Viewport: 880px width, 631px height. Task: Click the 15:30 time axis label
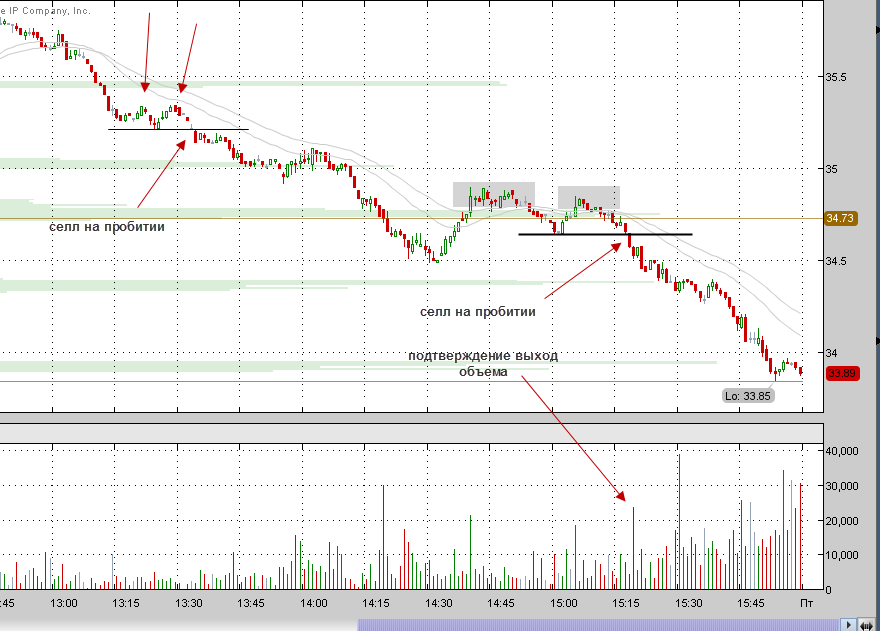coord(689,603)
